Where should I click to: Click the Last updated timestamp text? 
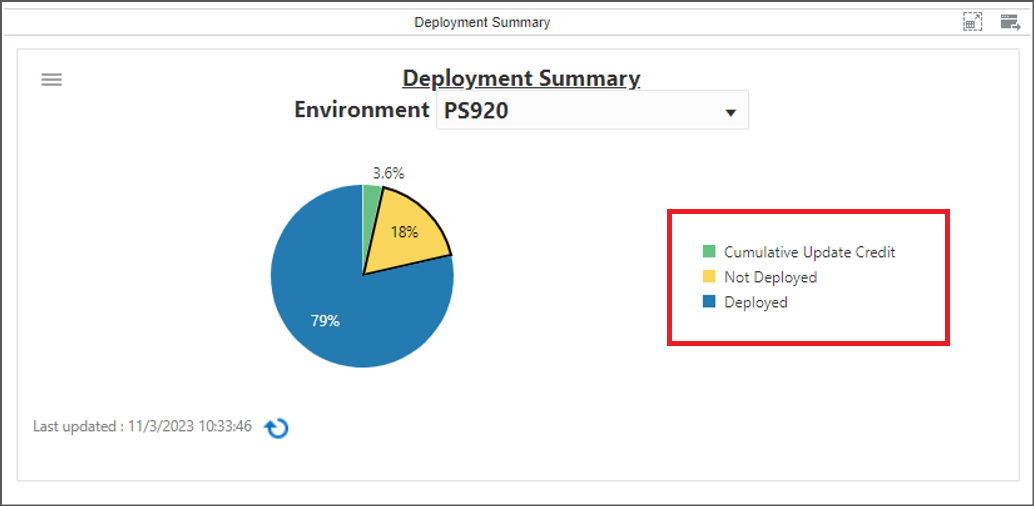point(142,426)
